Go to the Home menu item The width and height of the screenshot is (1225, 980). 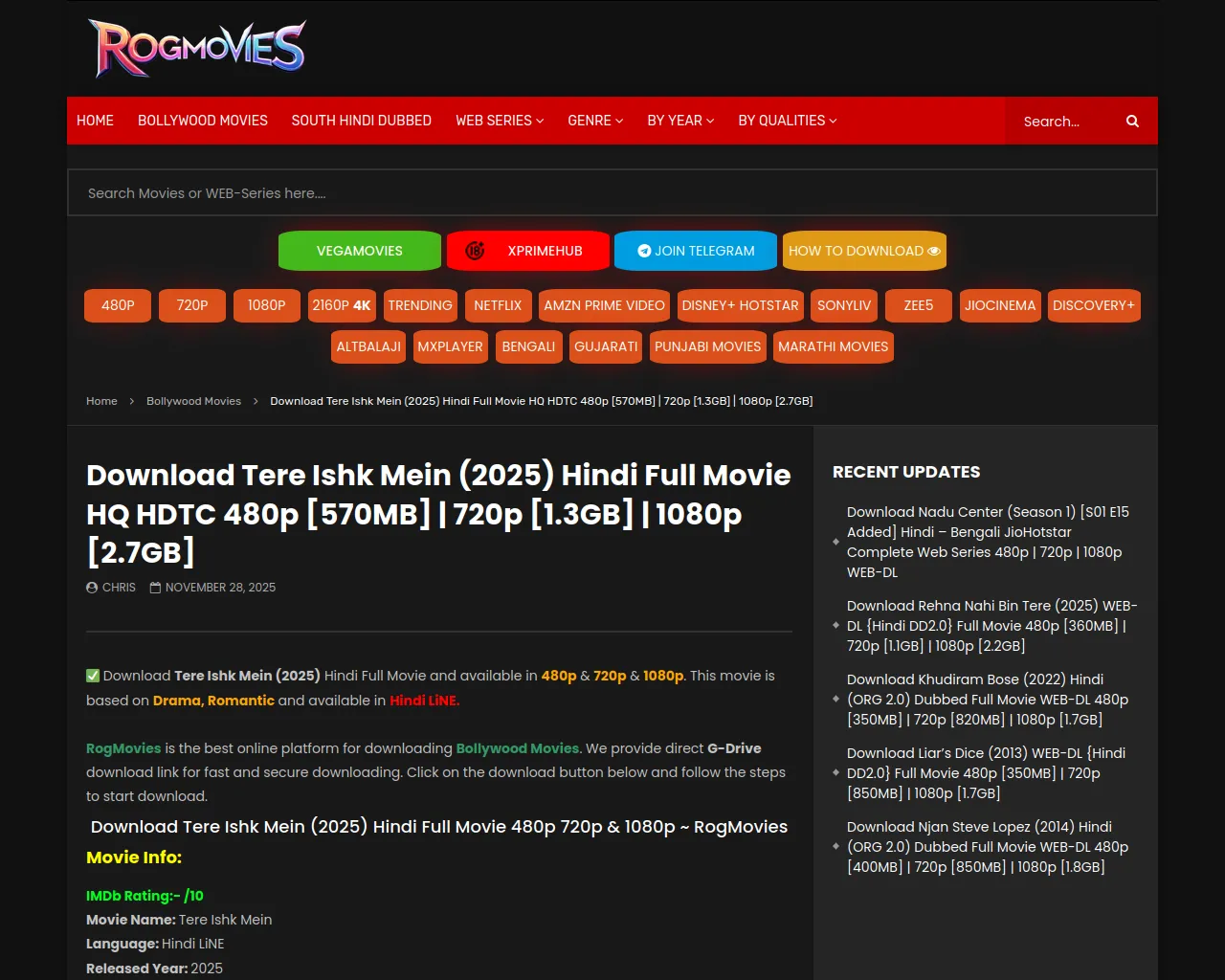95,121
